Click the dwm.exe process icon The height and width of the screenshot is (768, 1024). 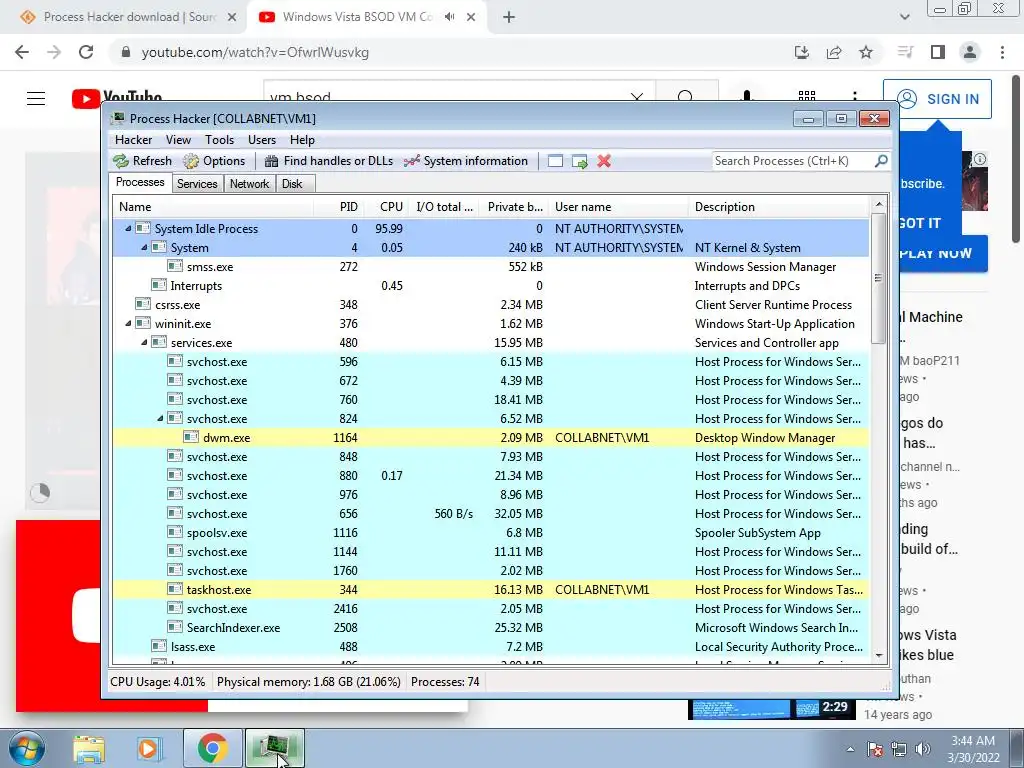[191, 437]
